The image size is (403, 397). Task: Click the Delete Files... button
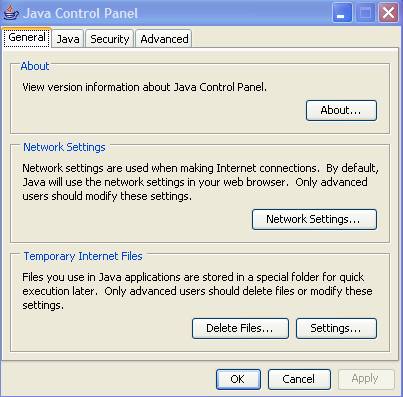click(240, 328)
